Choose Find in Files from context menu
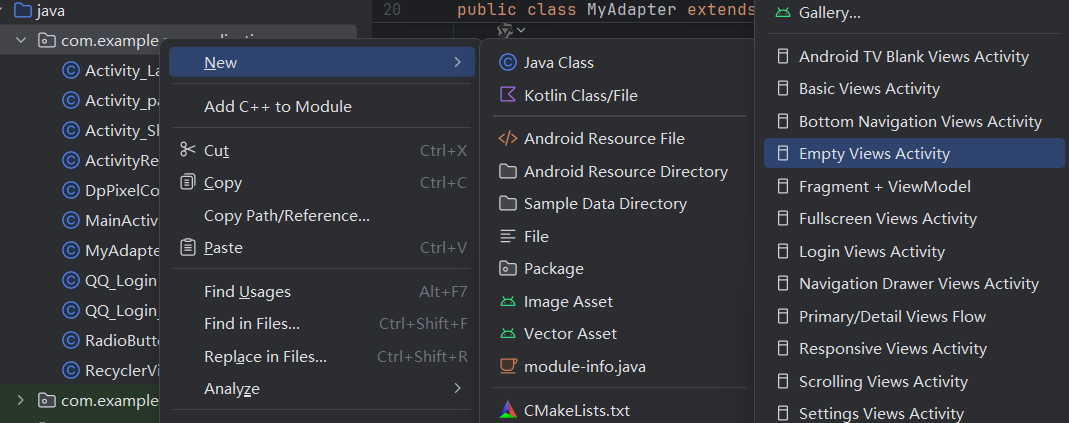This screenshot has width=1069, height=423. point(251,324)
